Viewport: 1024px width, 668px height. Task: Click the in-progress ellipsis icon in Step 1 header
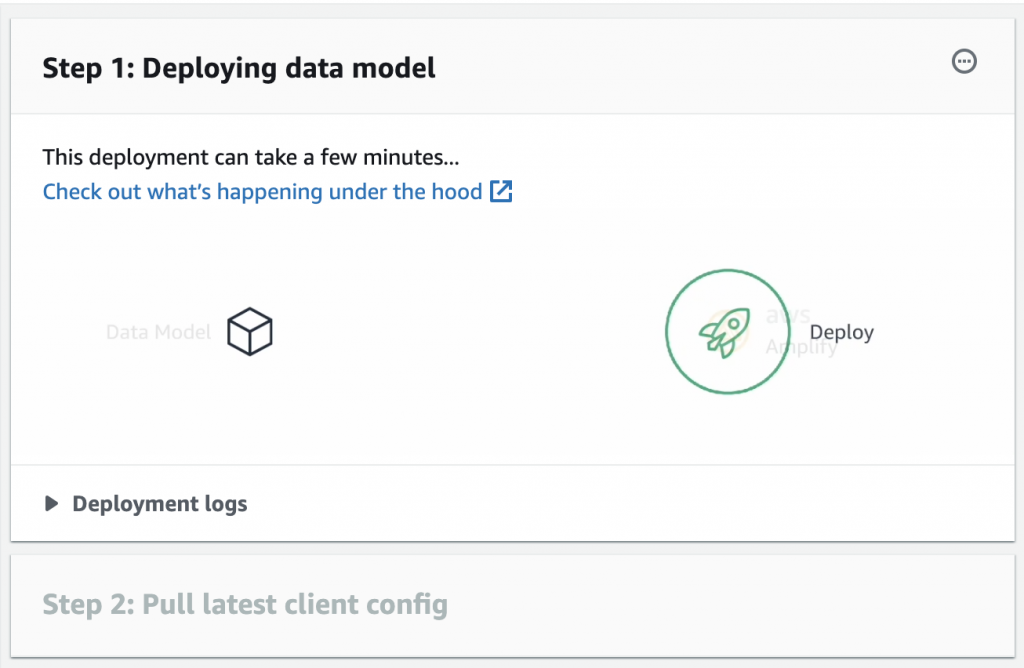coord(964,62)
